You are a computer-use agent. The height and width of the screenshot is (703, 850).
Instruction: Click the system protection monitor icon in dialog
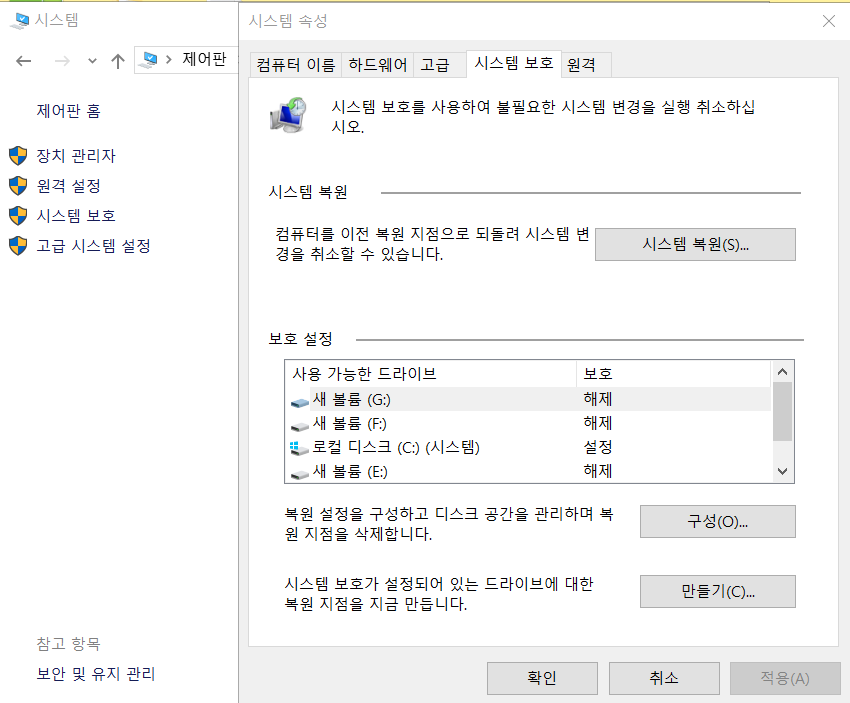coord(290,115)
